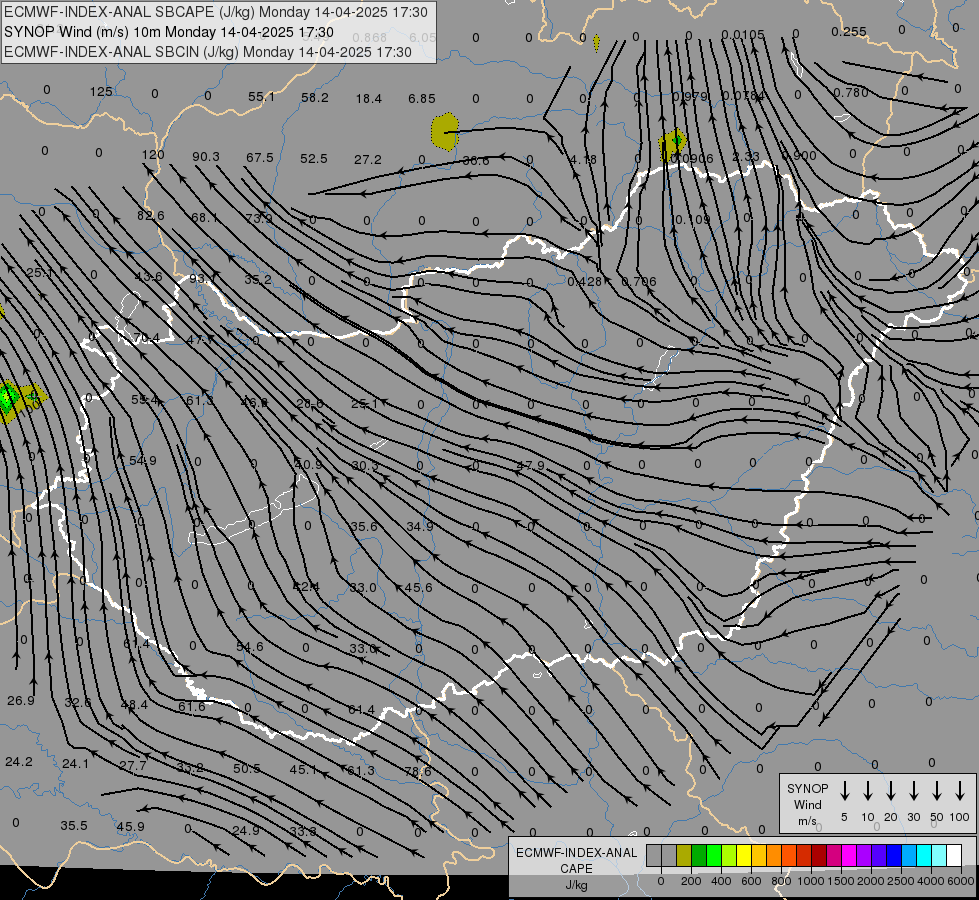Click the SYNOP label in the wind legend
Screen dimensions: 979x900
pos(807,788)
